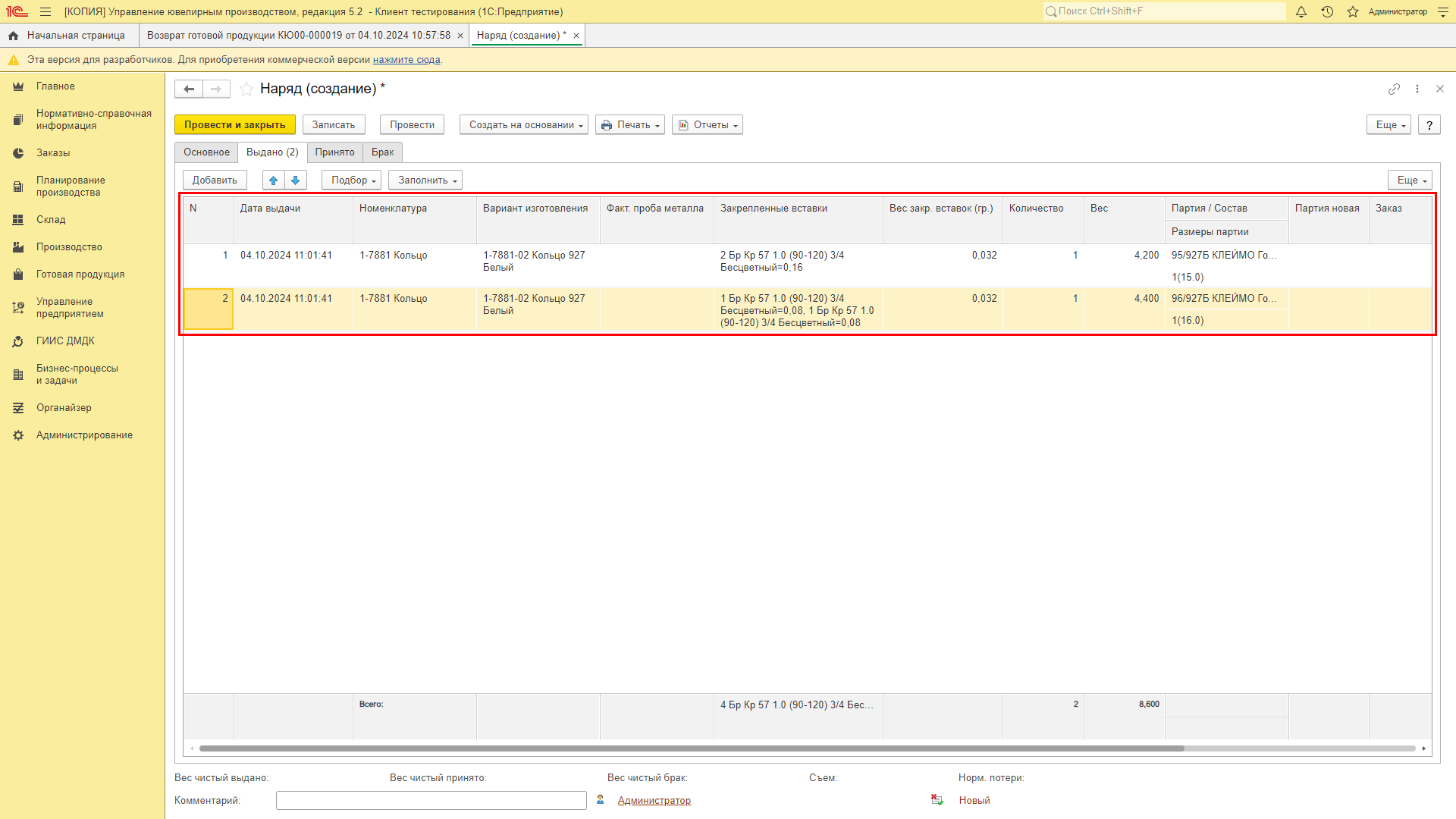Open favorites star in title bar

[x=1353, y=11]
